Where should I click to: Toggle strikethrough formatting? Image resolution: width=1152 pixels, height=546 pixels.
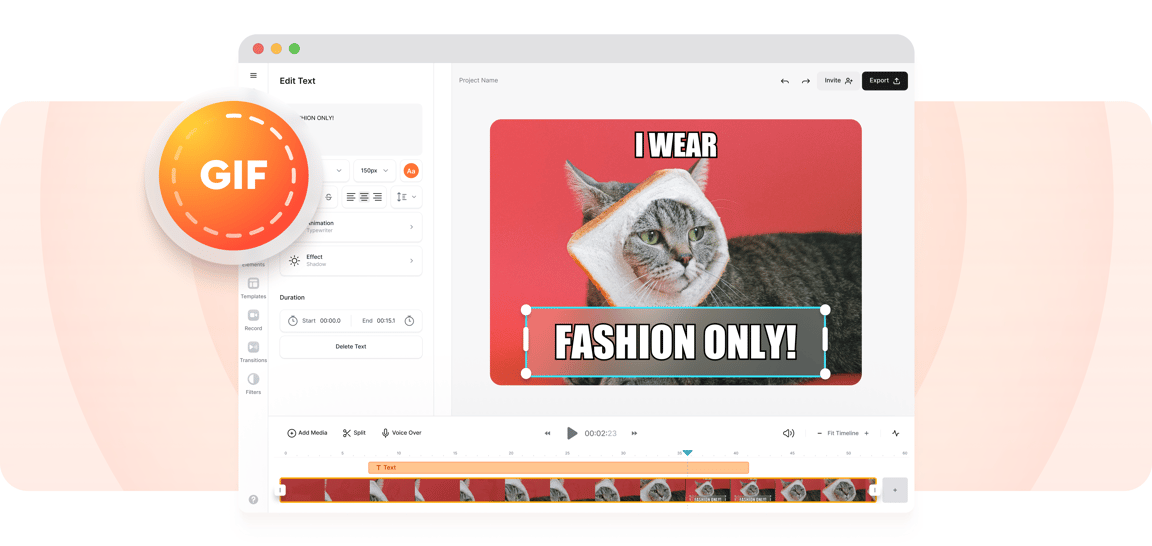coord(328,197)
